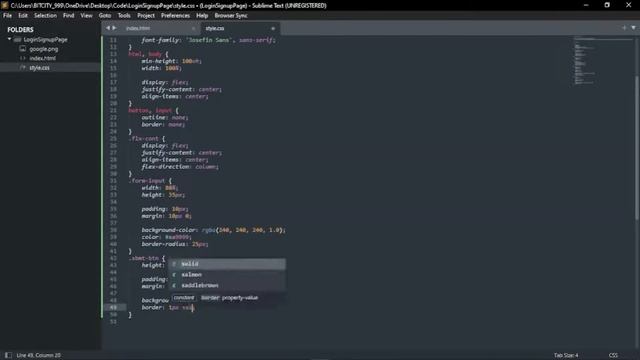The image size is (640, 360).
Task: Click the Line 49, Column 20 status
Action: click(x=38, y=355)
